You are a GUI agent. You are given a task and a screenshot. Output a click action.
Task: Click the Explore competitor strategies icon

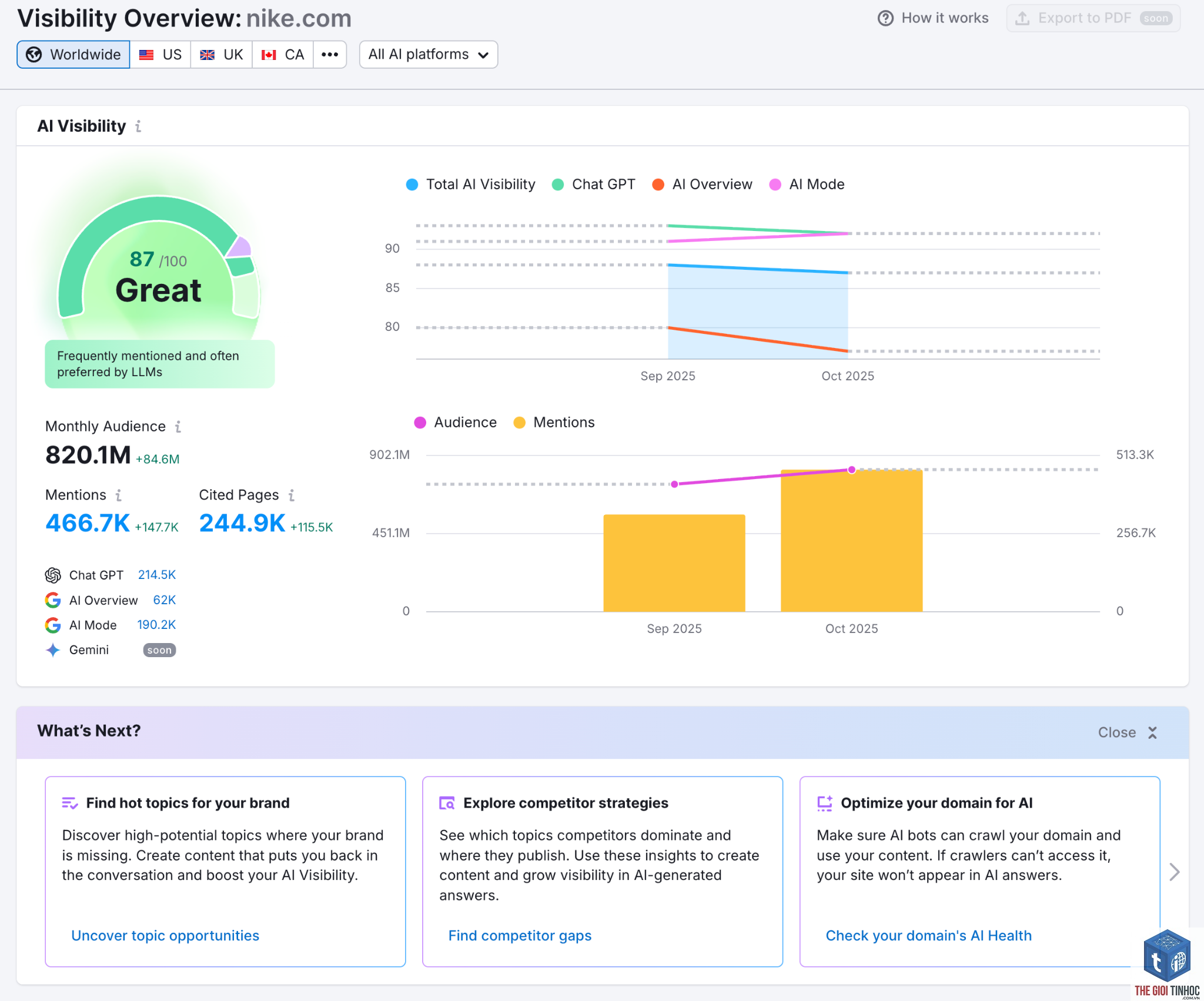pyautogui.click(x=447, y=804)
